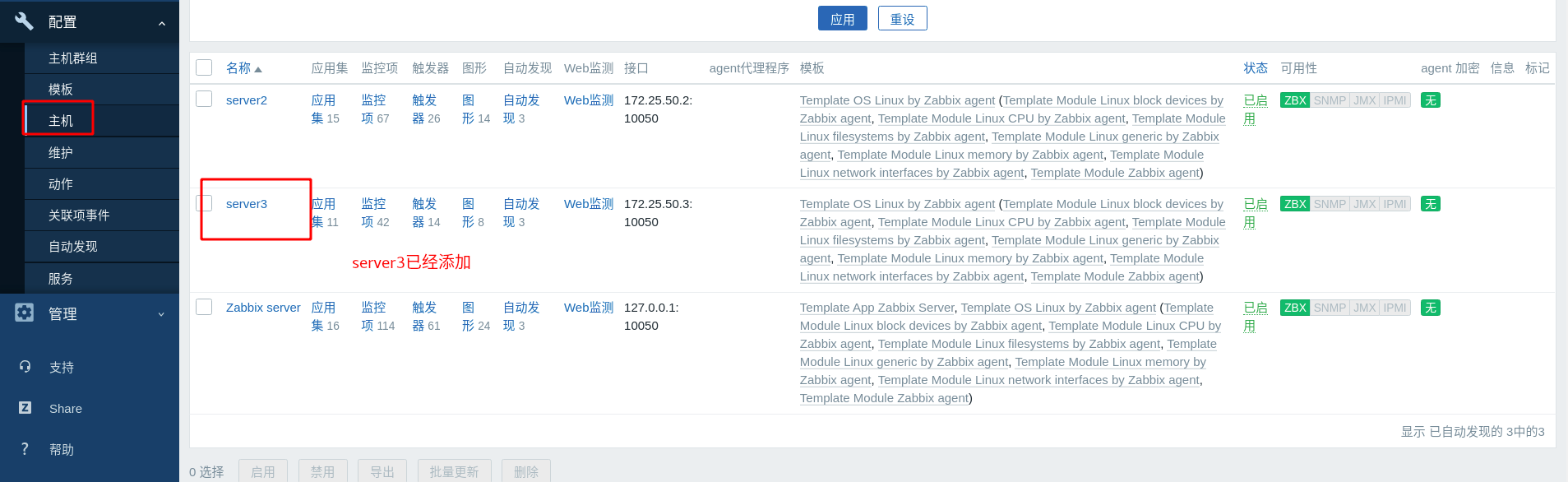Toggle 已启用 status for server2
Screen dimensions: 1568x482
click(x=1255, y=109)
